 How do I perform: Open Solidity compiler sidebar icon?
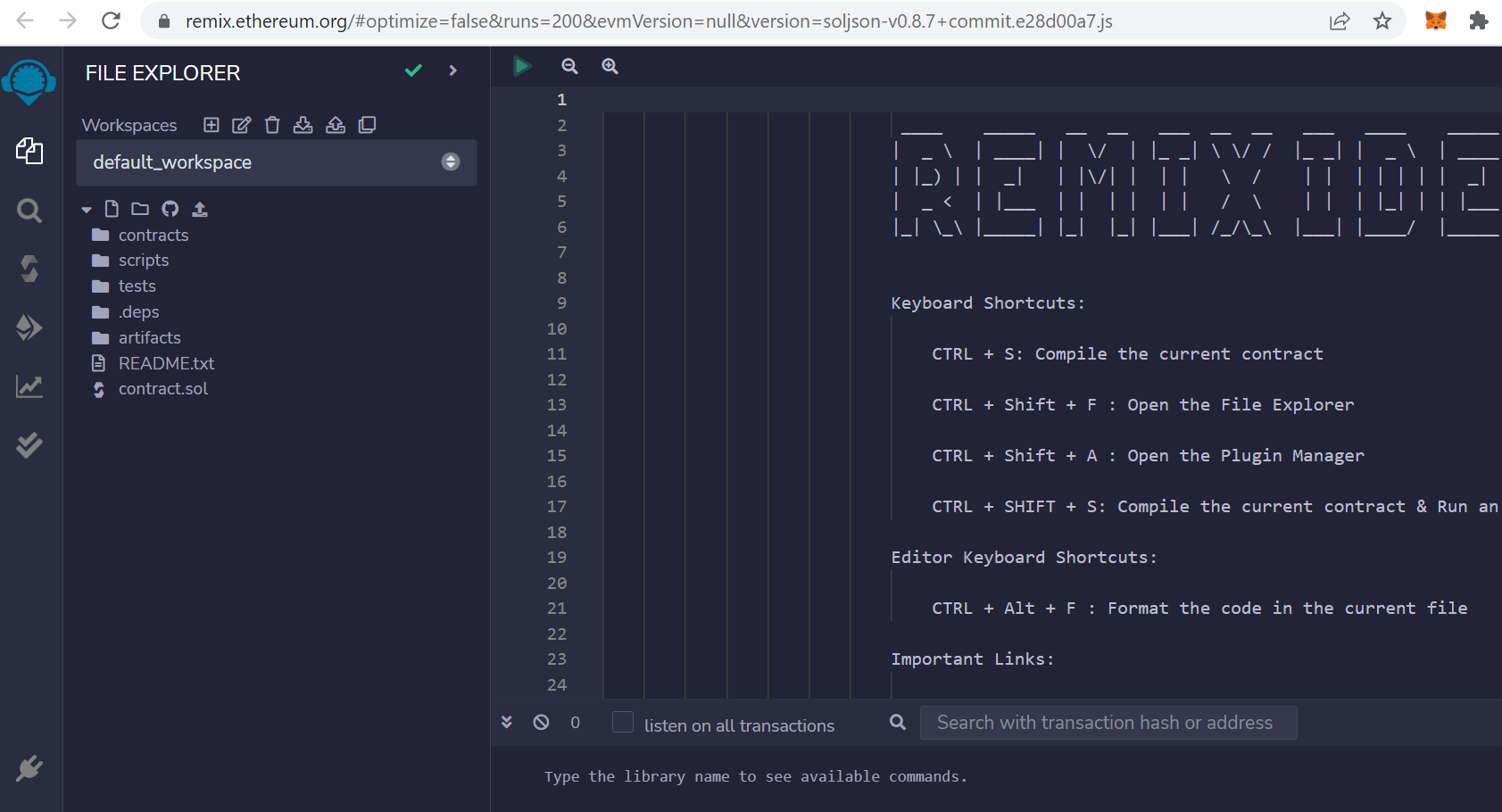pos(29,269)
